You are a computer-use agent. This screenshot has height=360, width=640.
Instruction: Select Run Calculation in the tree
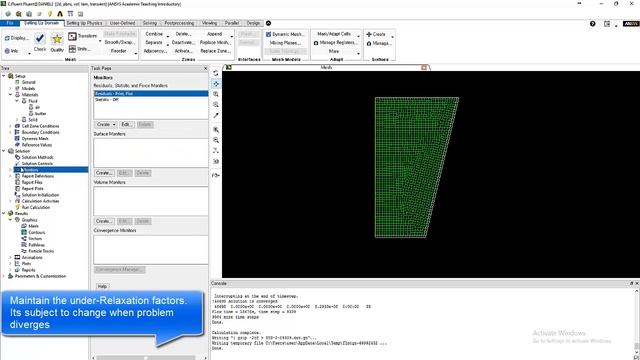click(x=36, y=207)
